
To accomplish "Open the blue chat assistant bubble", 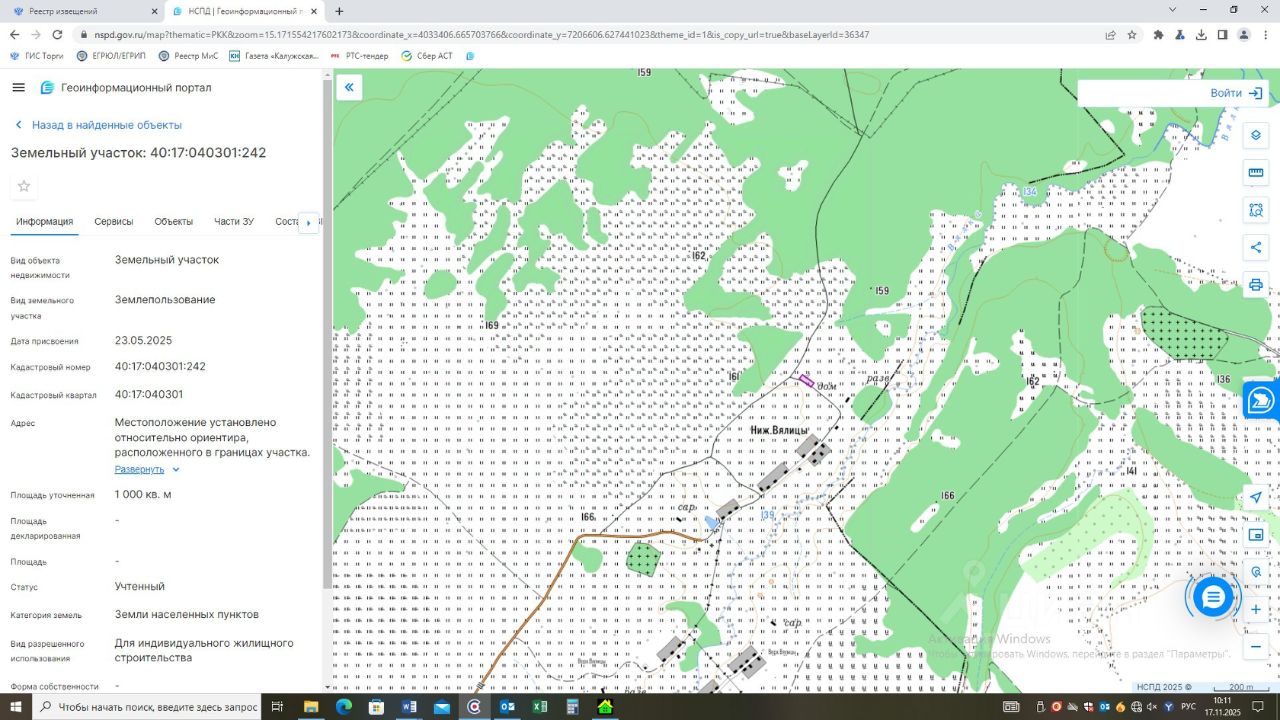I will click(1213, 597).
